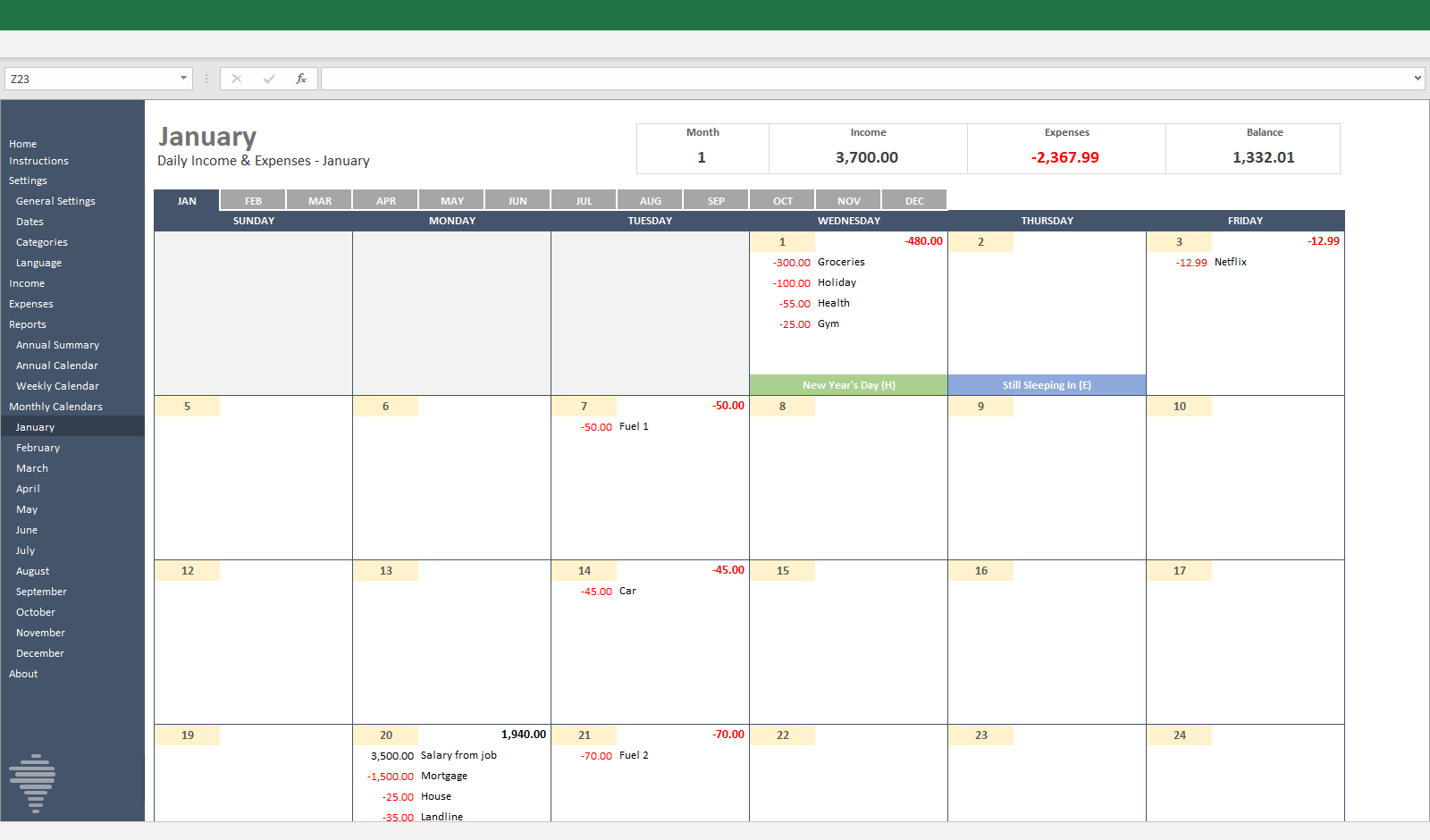Click the Salary from job entry

coord(458,755)
